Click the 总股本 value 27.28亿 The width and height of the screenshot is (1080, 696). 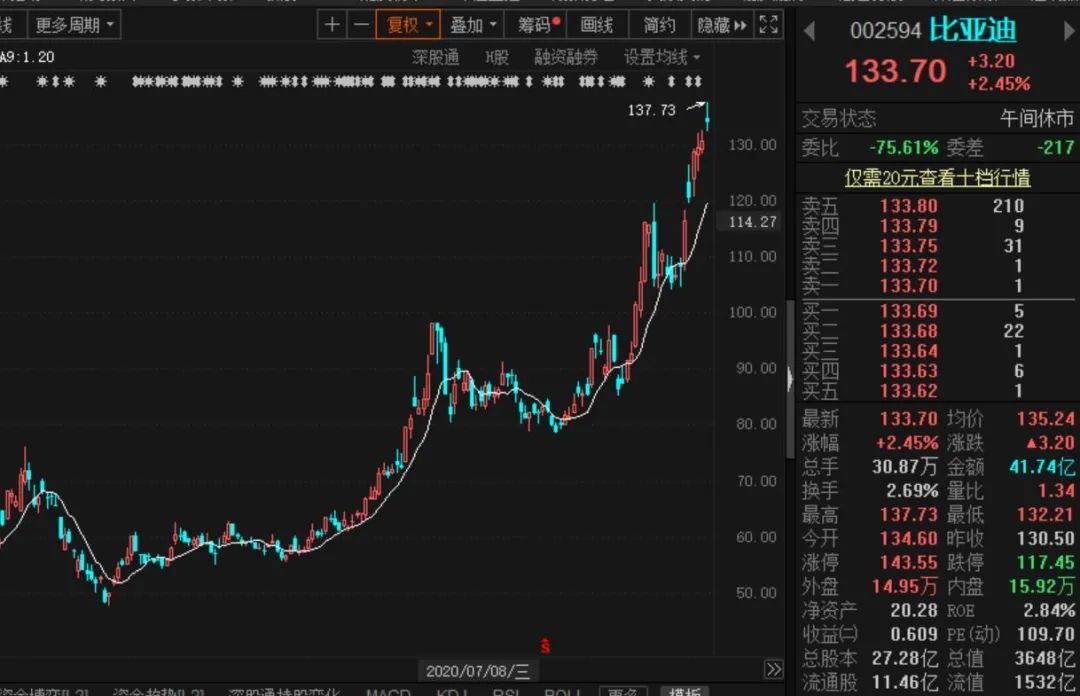coord(905,658)
